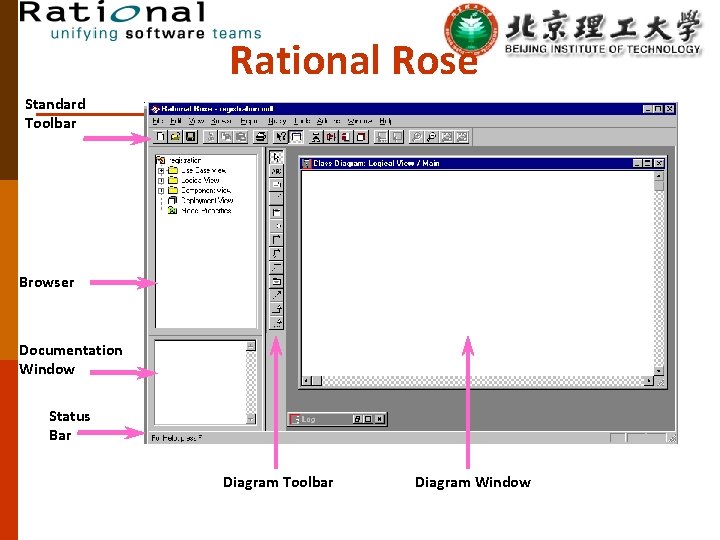Select Model Properties in browser tree
Viewport: 720px width, 540px height.
tap(206, 210)
